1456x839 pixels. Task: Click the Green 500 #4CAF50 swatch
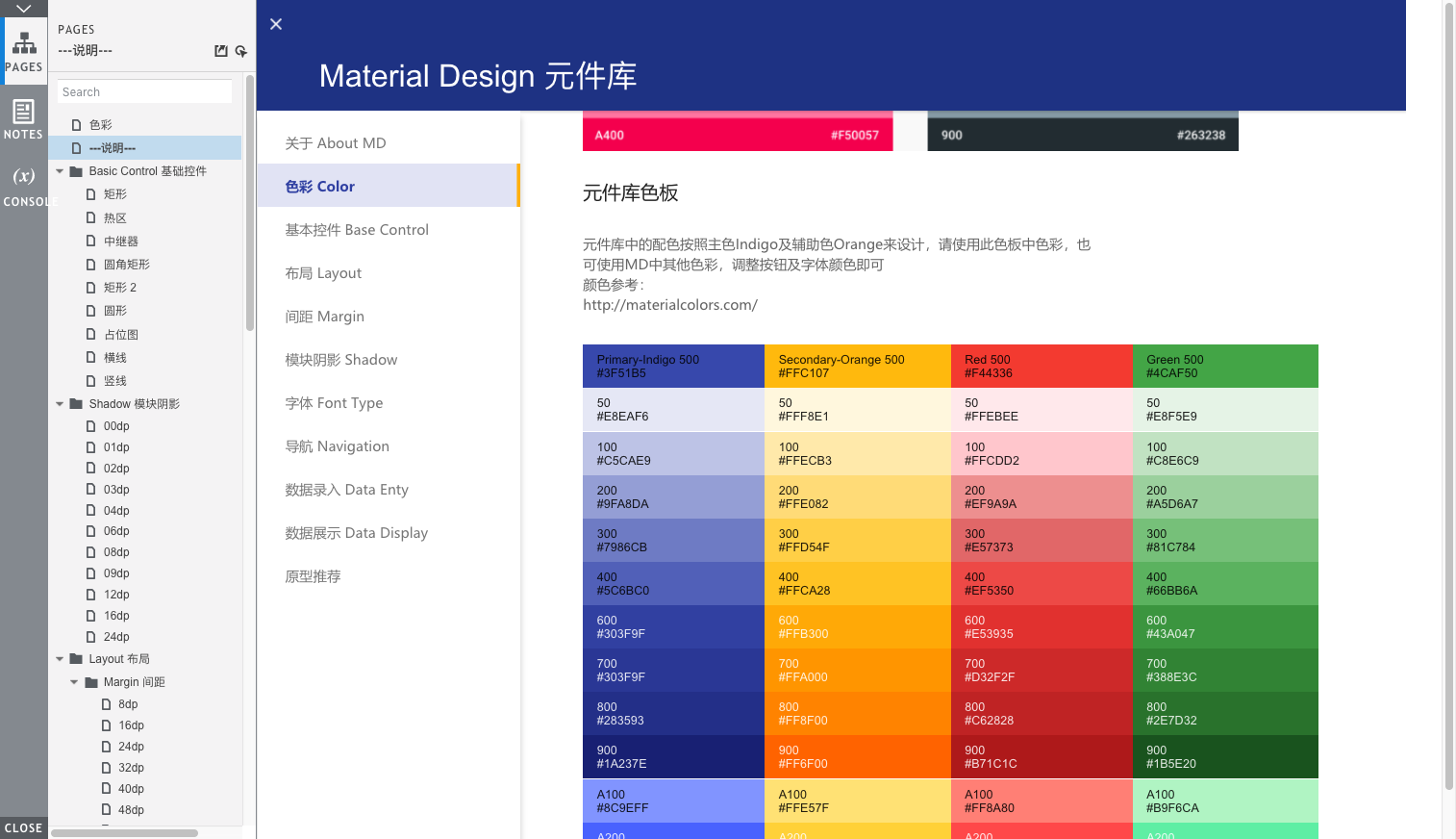coord(1225,366)
